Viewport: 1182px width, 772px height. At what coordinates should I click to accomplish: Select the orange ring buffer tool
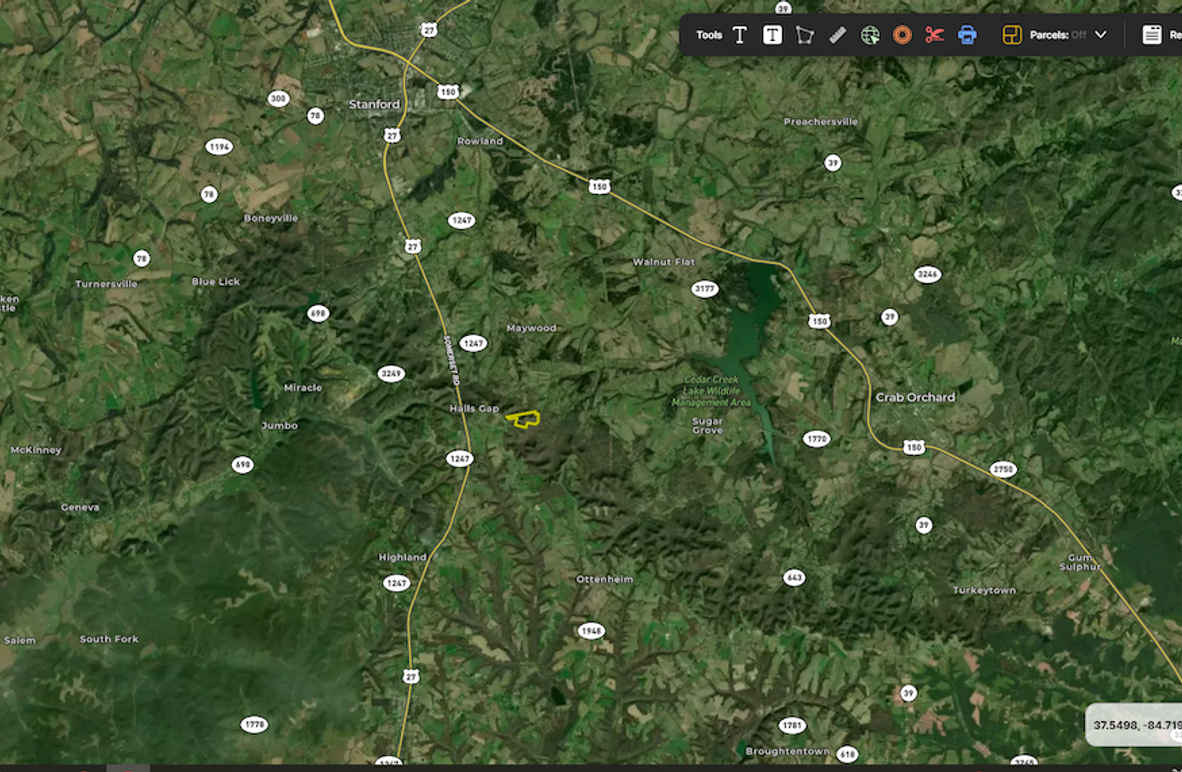902,35
